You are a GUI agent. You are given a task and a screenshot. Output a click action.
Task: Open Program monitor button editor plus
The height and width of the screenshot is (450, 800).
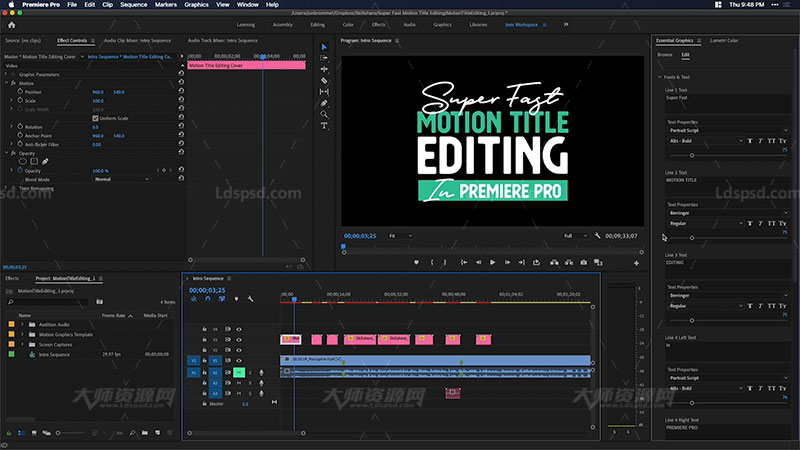click(x=636, y=263)
